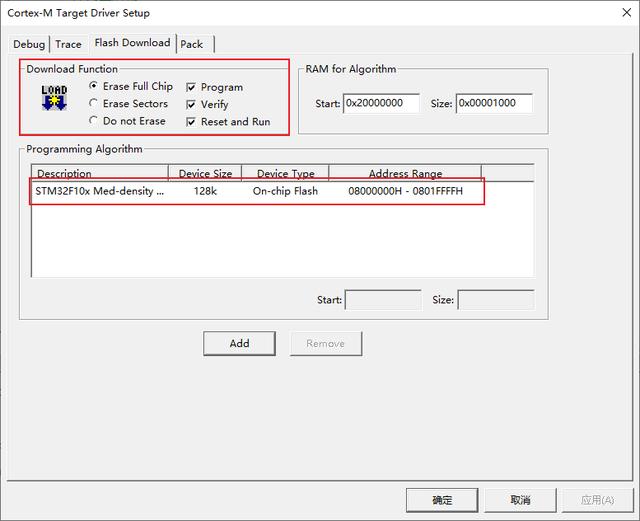
Task: Click the Programming Algorithm Start field
Action: [x=383, y=300]
